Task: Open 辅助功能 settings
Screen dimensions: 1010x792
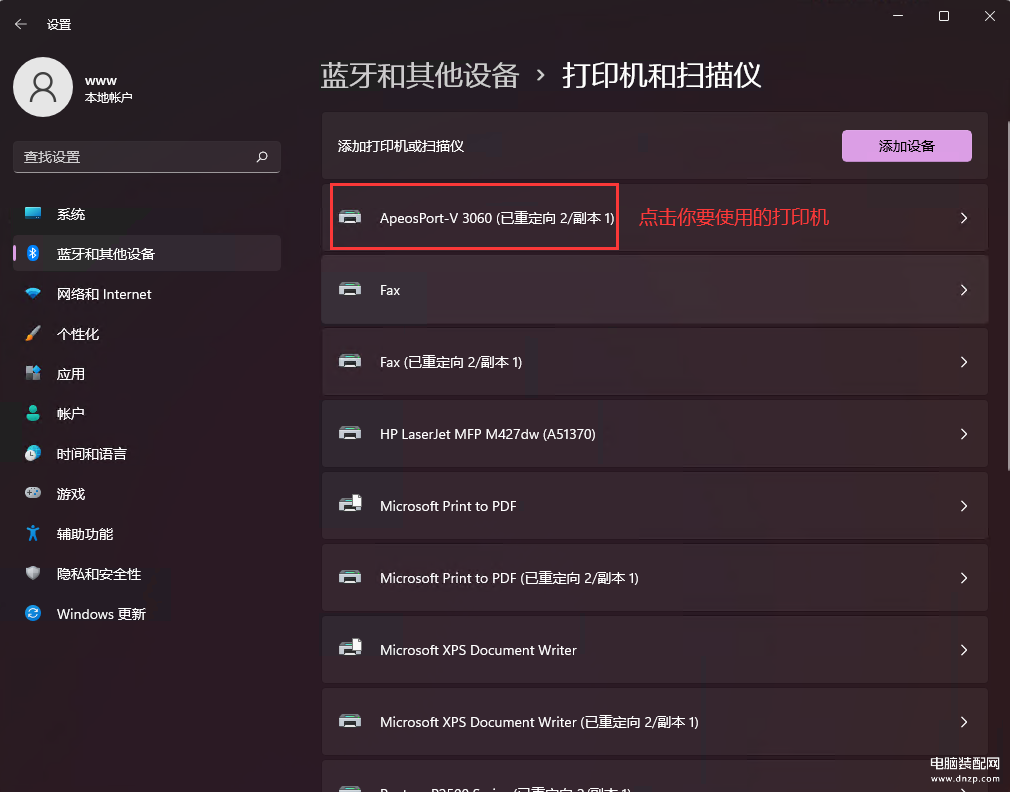Action: 147,533
